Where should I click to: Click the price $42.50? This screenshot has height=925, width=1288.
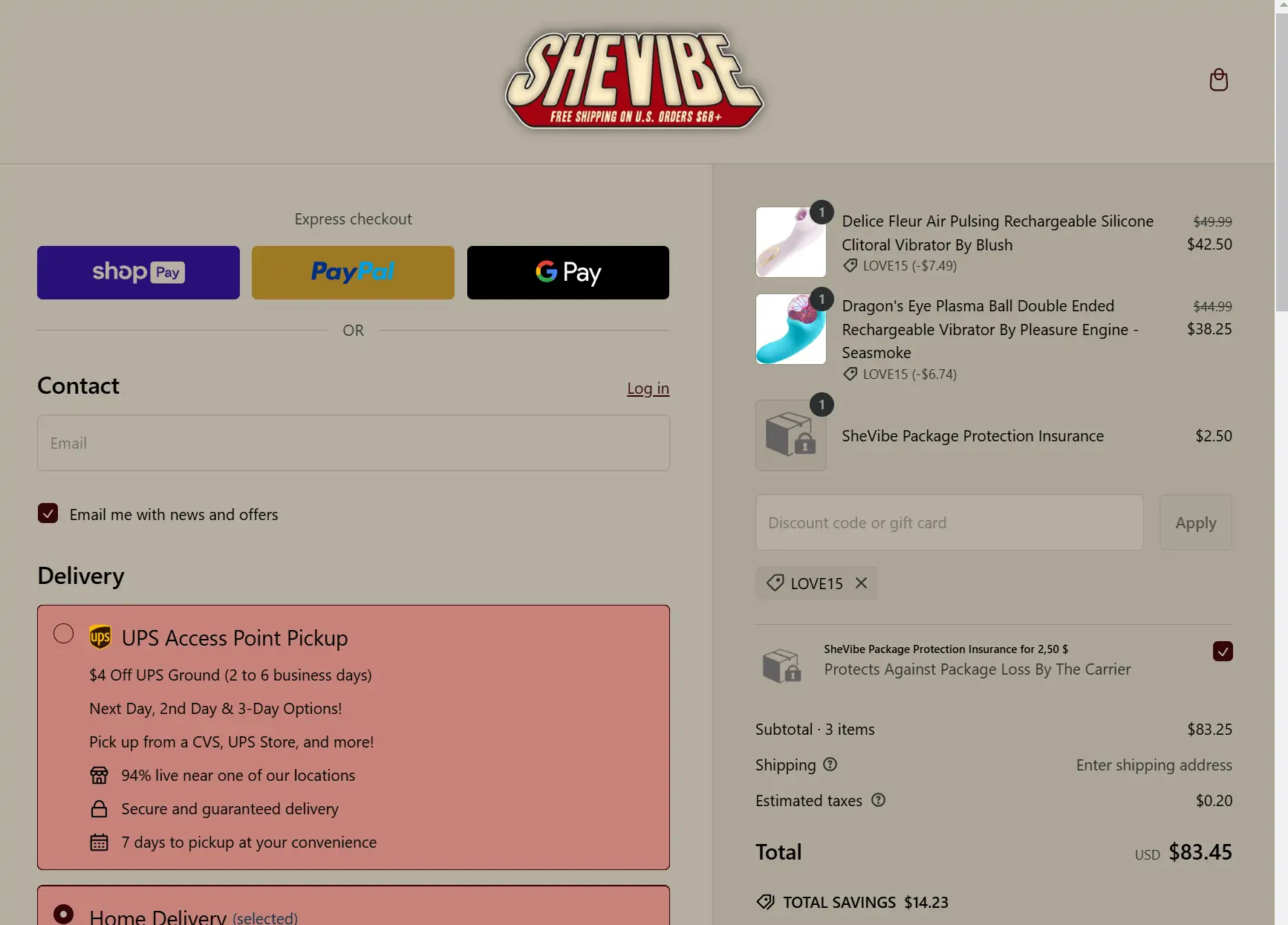(x=1209, y=244)
